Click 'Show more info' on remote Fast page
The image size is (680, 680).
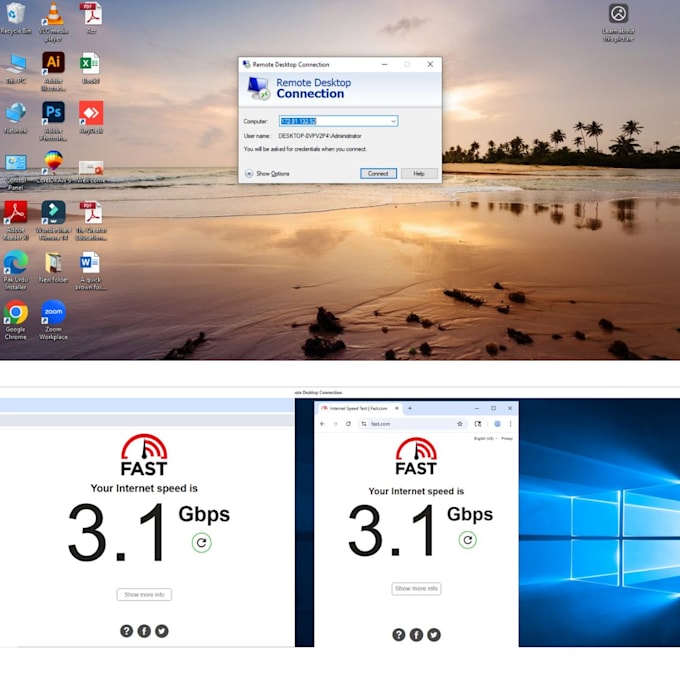[416, 588]
